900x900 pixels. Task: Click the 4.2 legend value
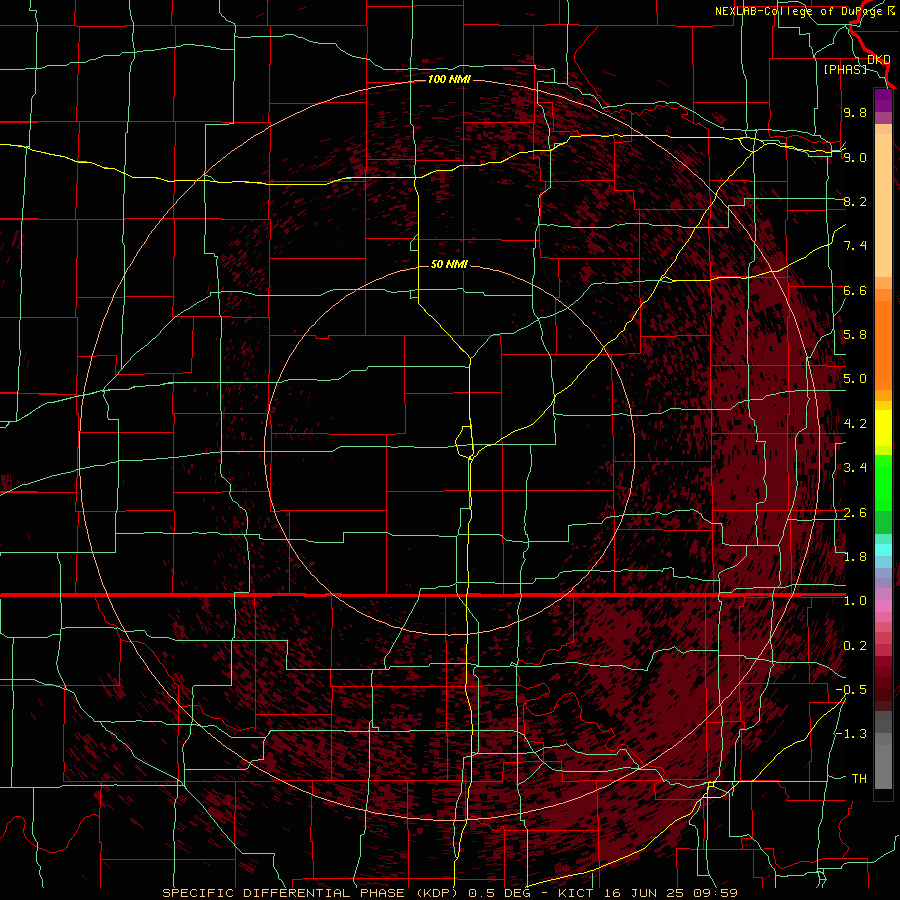855,424
